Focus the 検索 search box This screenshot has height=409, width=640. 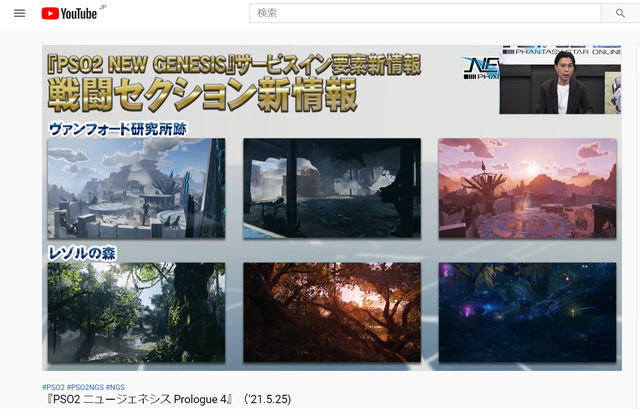pyautogui.click(x=425, y=13)
